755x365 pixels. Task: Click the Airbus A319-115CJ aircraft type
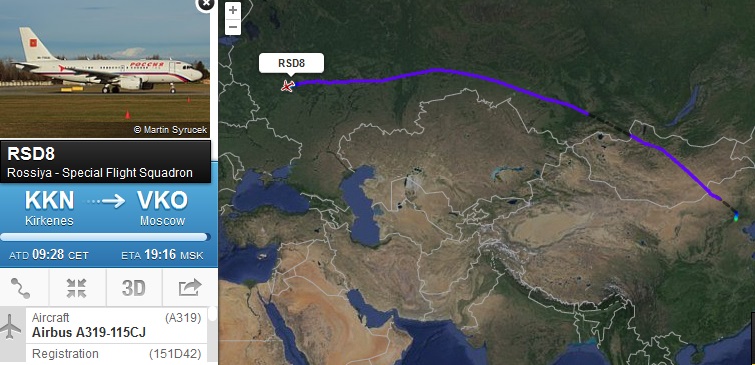89,333
